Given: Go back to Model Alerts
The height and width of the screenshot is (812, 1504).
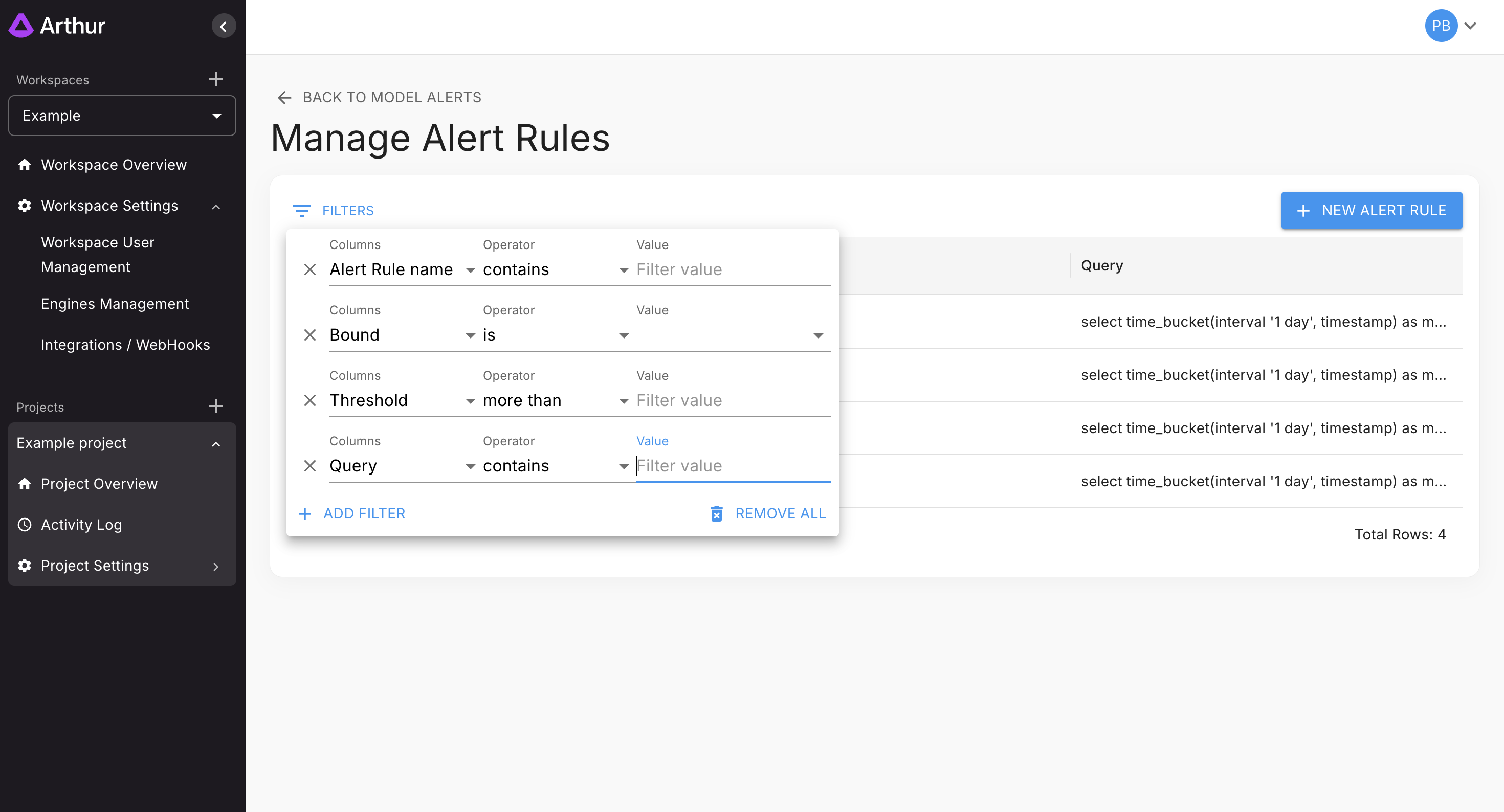Looking at the screenshot, I should point(379,97).
